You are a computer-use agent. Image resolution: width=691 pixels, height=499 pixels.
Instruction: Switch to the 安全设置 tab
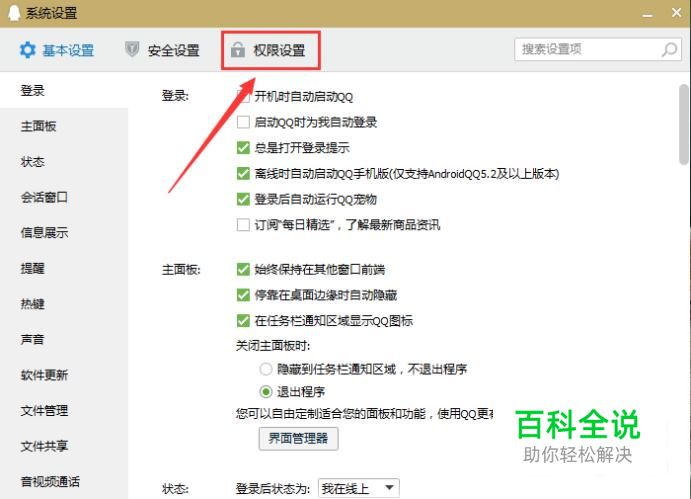pos(162,50)
